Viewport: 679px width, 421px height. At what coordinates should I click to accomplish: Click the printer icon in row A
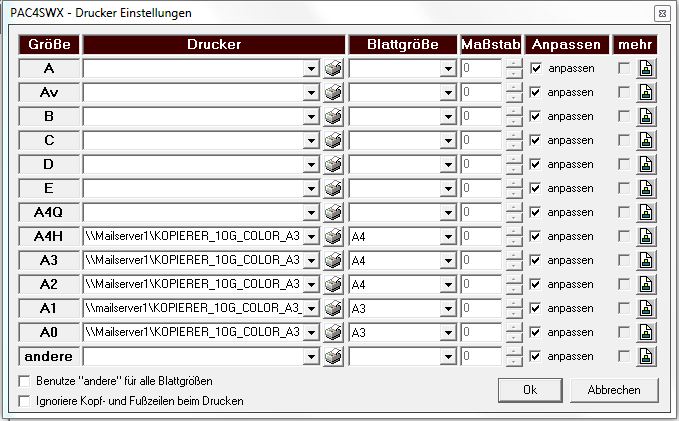pyautogui.click(x=333, y=68)
